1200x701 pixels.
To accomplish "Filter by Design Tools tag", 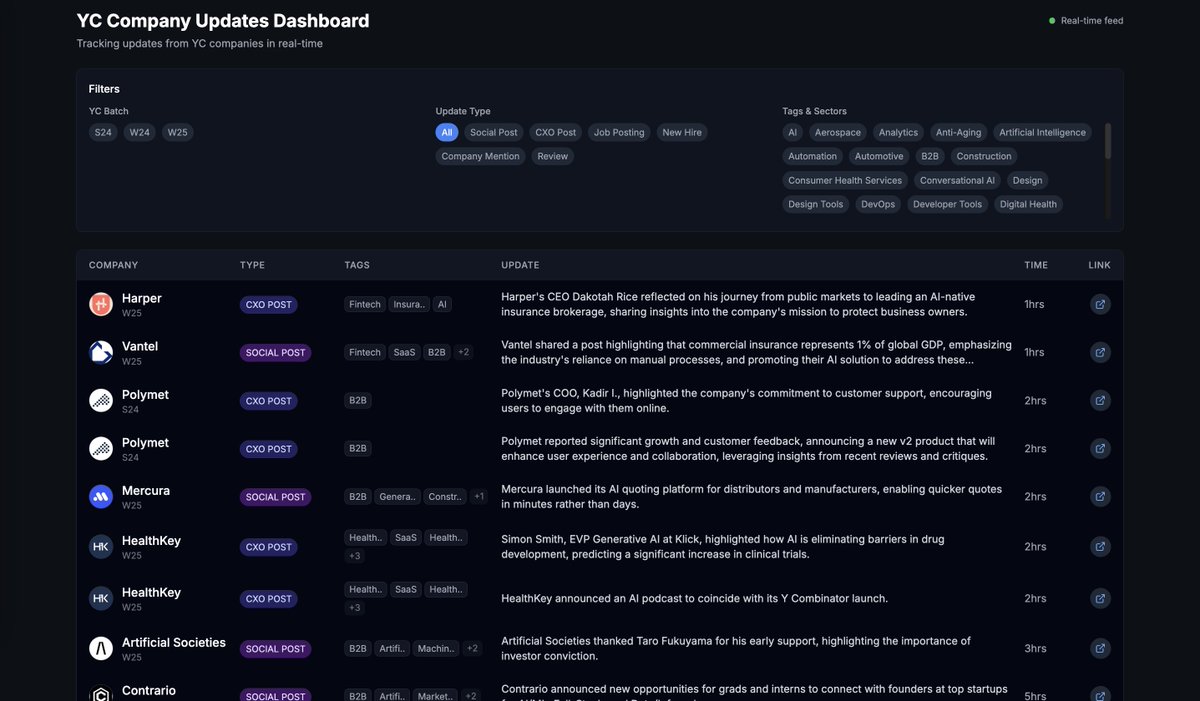I will (816, 204).
